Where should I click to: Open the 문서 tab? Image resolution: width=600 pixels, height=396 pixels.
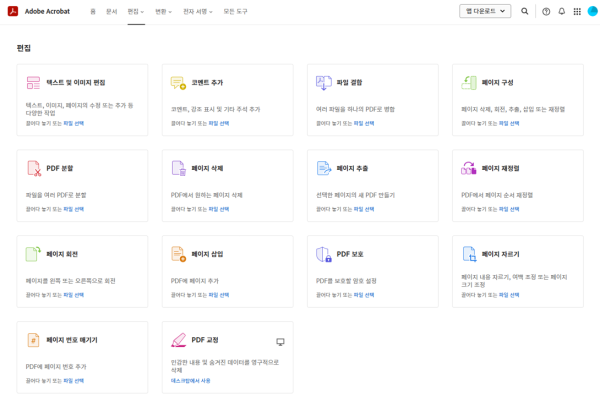click(111, 12)
